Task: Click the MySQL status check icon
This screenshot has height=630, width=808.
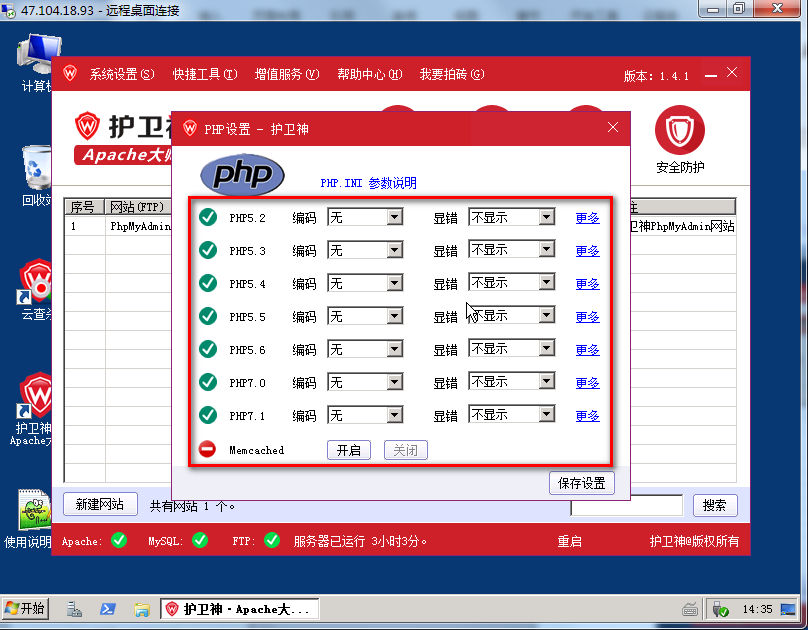Action: (200, 540)
